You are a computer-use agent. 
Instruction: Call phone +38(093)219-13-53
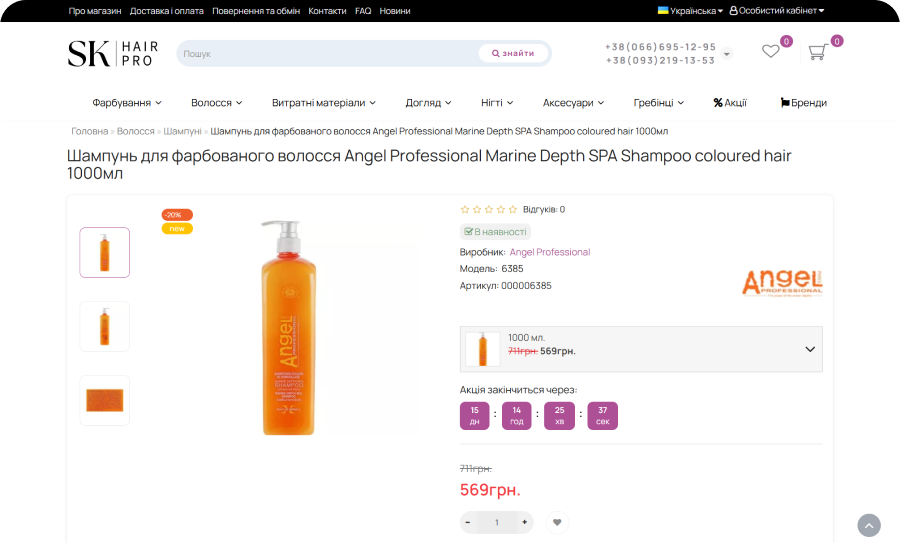(x=660, y=60)
